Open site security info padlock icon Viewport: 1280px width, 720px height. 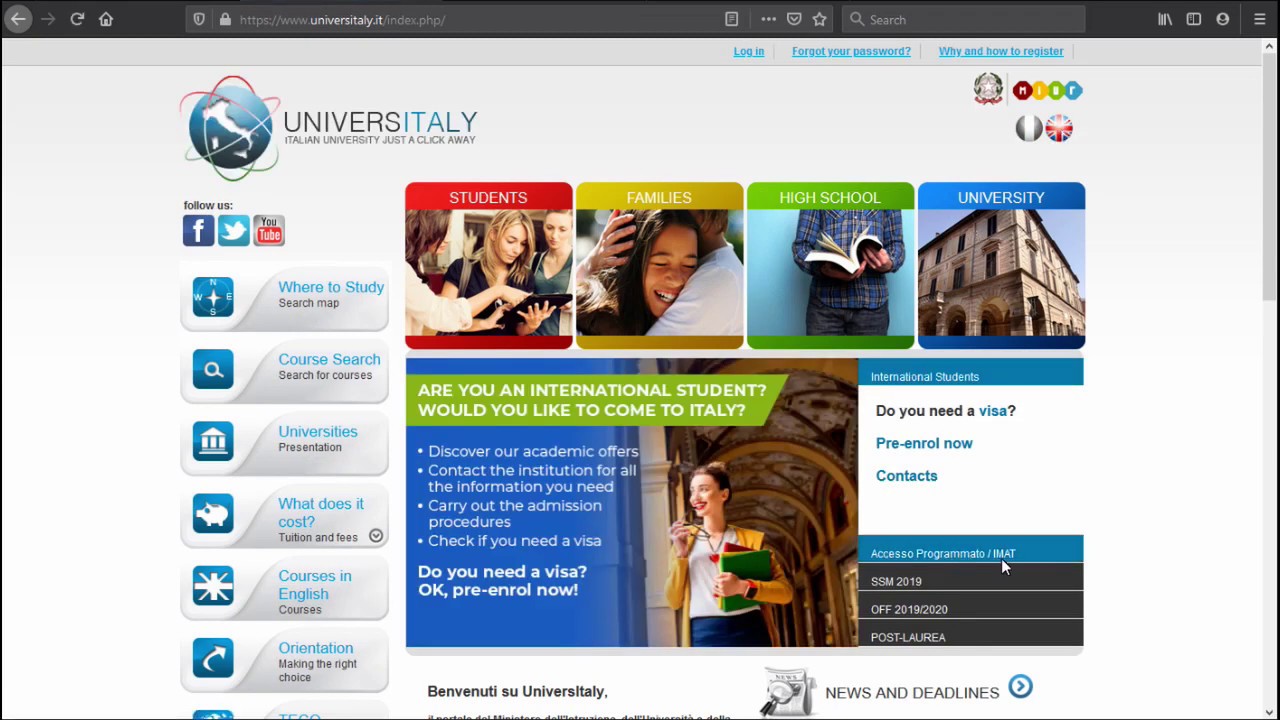(225, 19)
